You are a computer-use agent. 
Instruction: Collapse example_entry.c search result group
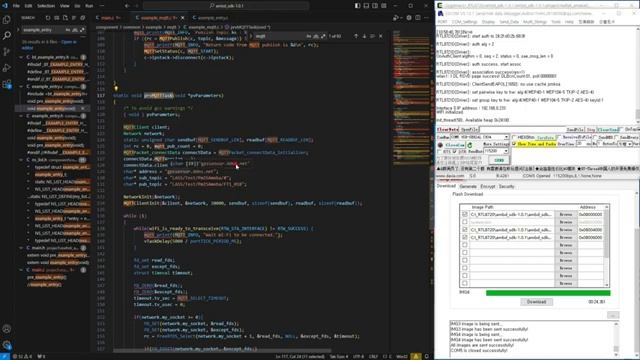21,87
